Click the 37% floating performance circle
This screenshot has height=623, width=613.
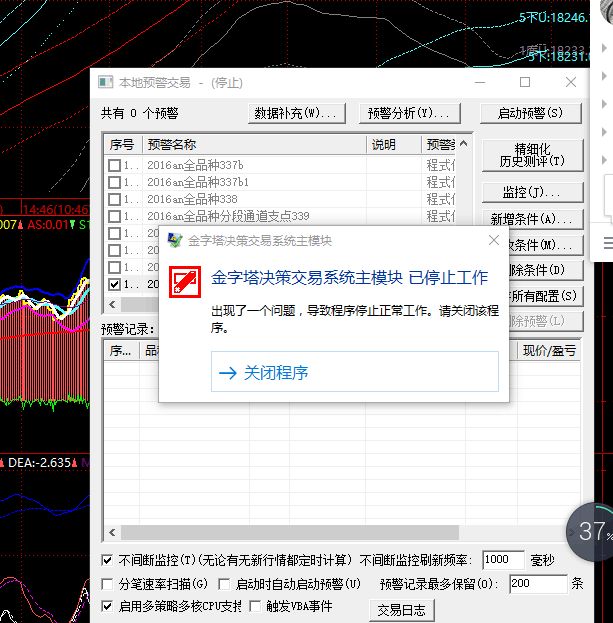592,530
